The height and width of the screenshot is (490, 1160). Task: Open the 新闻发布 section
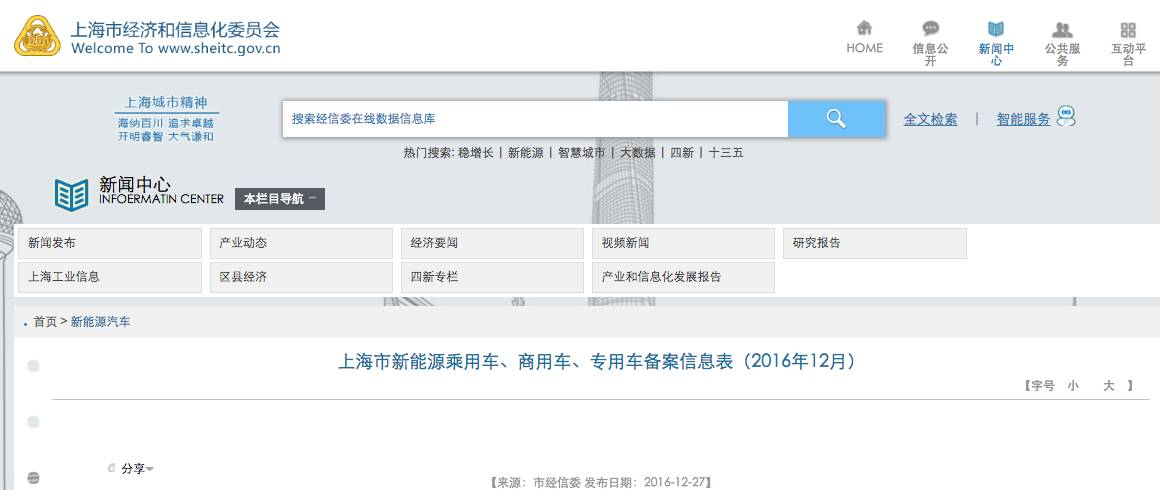109,243
